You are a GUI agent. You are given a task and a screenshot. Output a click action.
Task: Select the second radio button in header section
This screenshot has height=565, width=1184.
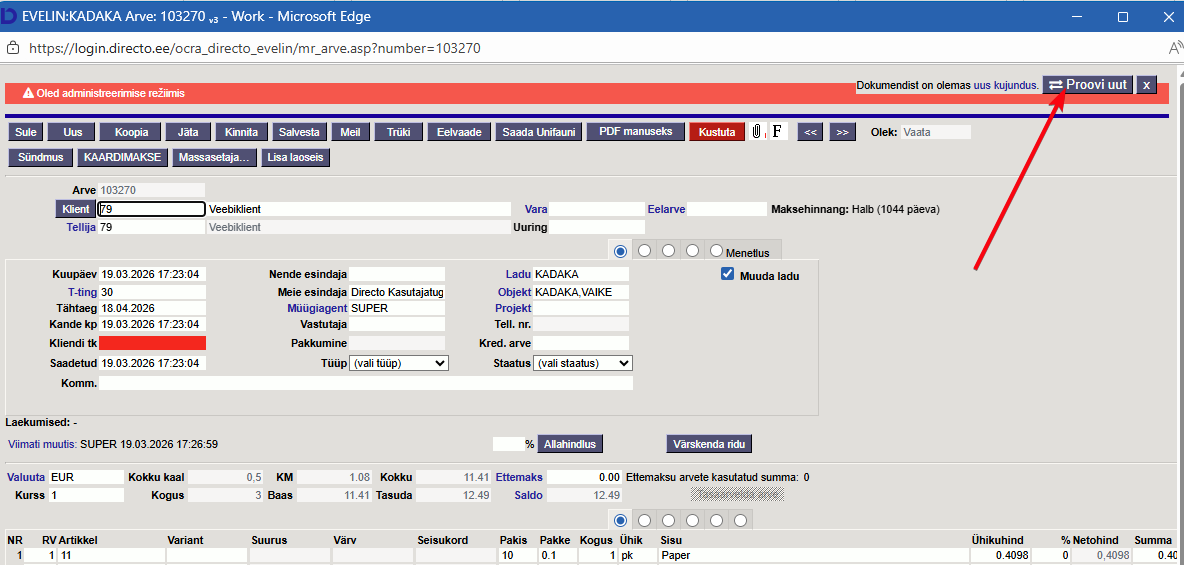pyautogui.click(x=645, y=250)
